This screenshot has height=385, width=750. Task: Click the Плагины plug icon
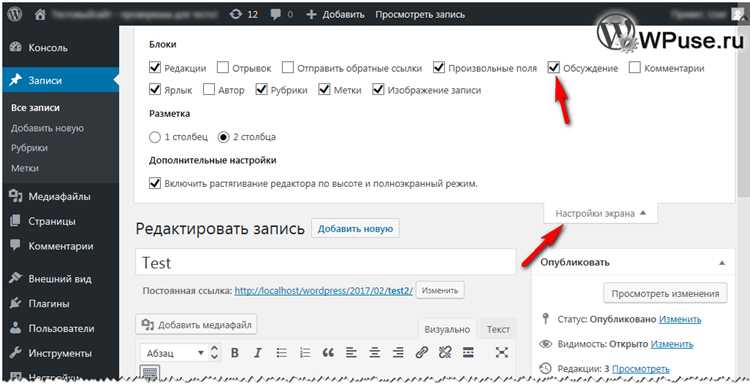[x=16, y=303]
